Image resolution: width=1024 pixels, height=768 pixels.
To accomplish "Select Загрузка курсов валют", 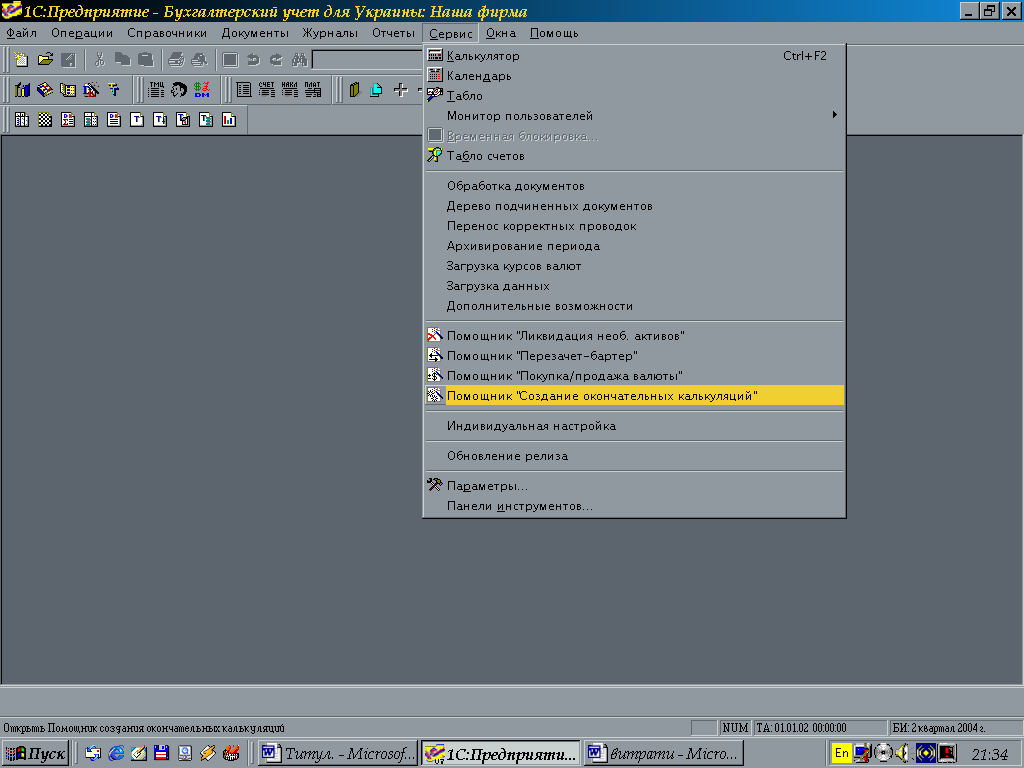I will click(634, 266).
